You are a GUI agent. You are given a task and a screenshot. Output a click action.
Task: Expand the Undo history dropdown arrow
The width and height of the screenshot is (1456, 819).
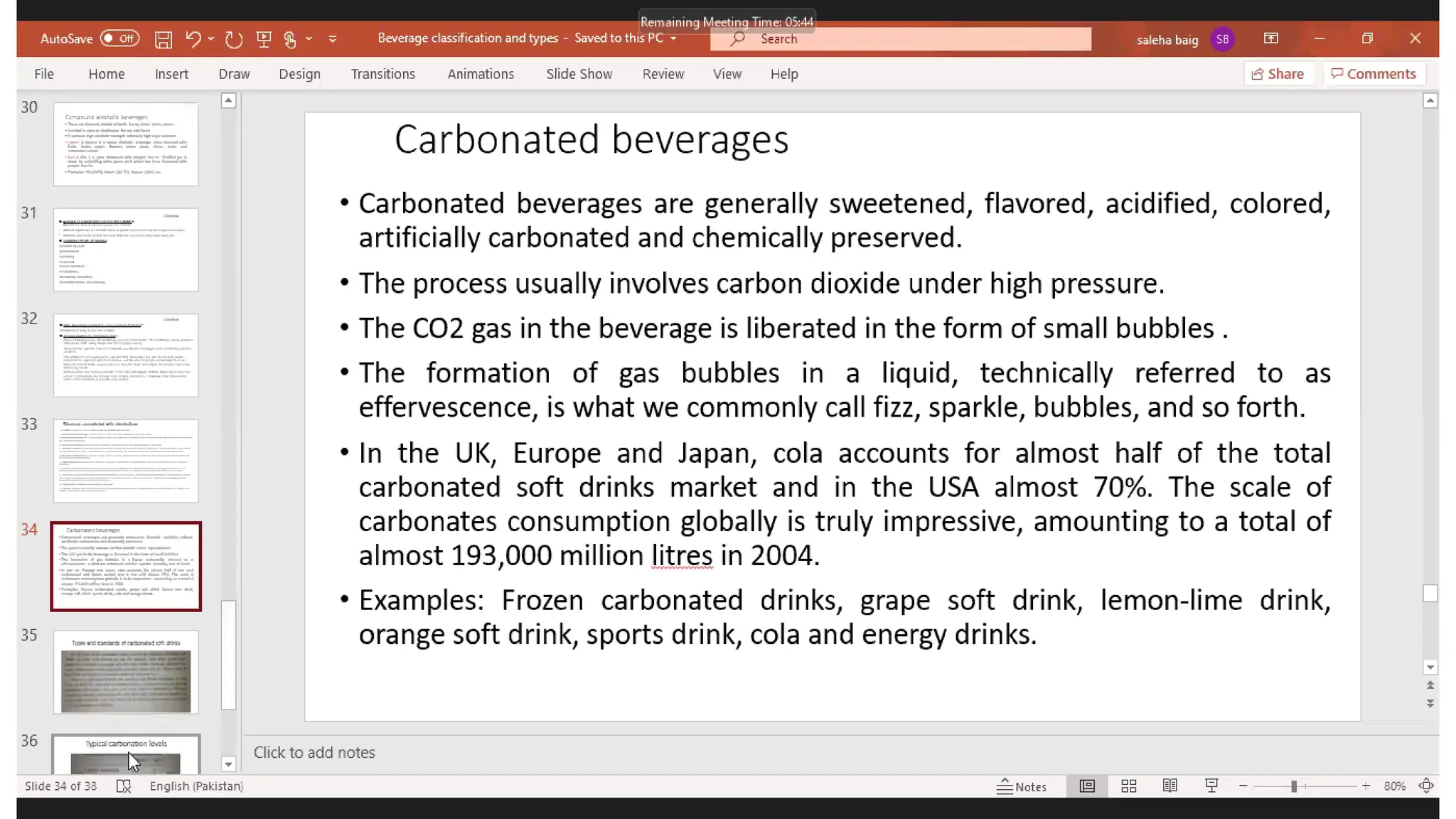tap(211, 39)
